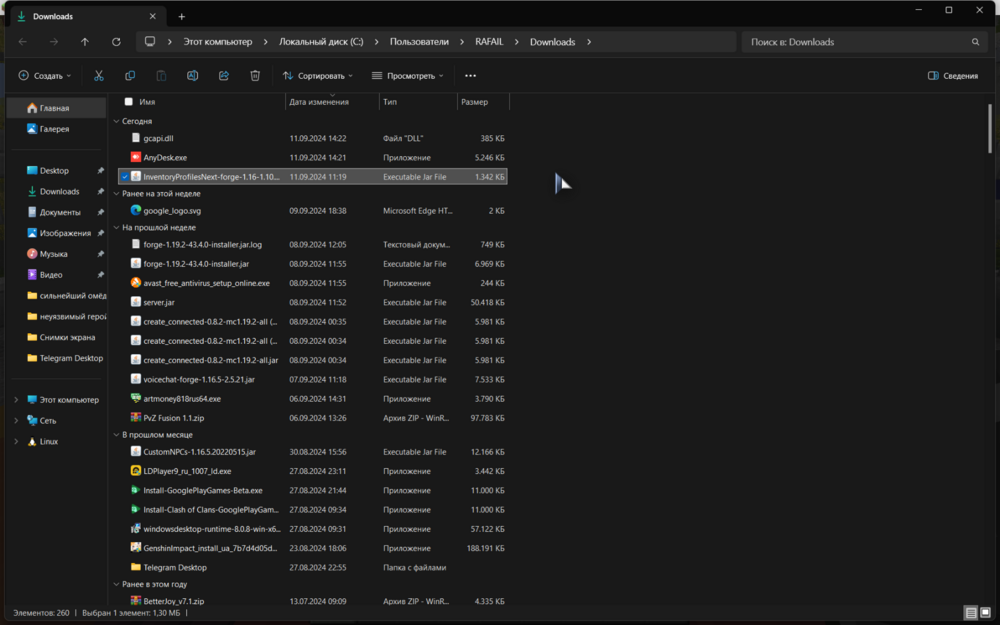1000x625 pixels.
Task: Select voicechat-forge-1.16.5-2.5.21.jar file
Action: coord(313,379)
